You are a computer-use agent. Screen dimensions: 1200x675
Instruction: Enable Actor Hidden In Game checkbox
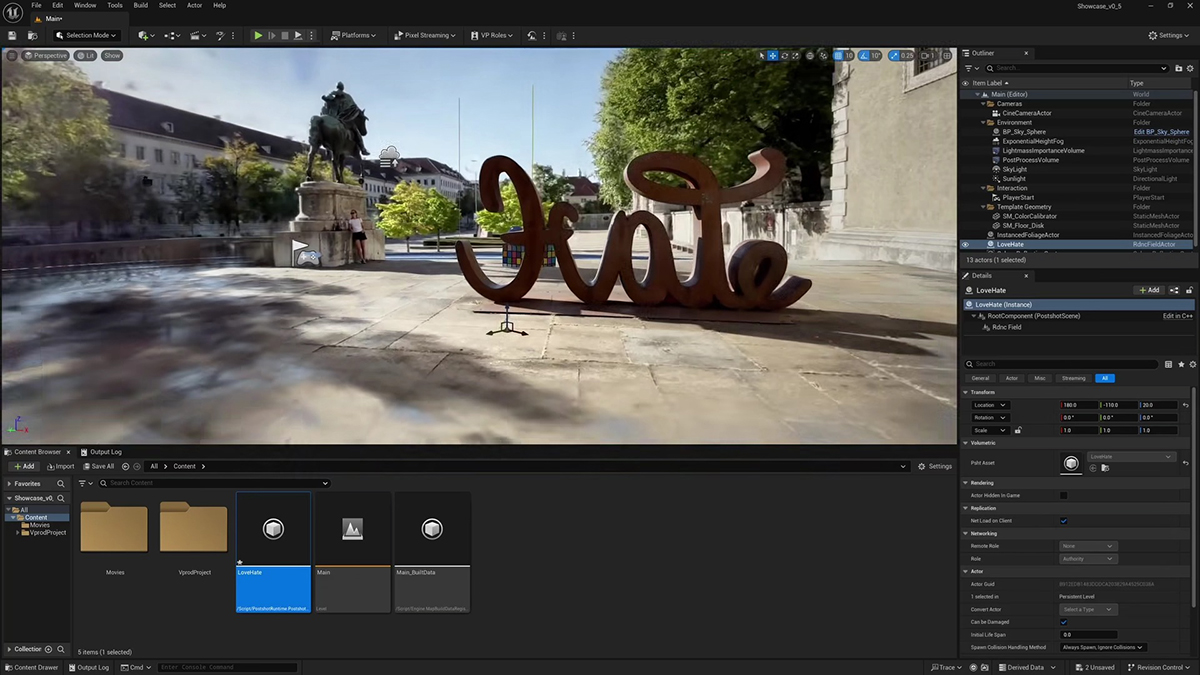pos(1063,495)
